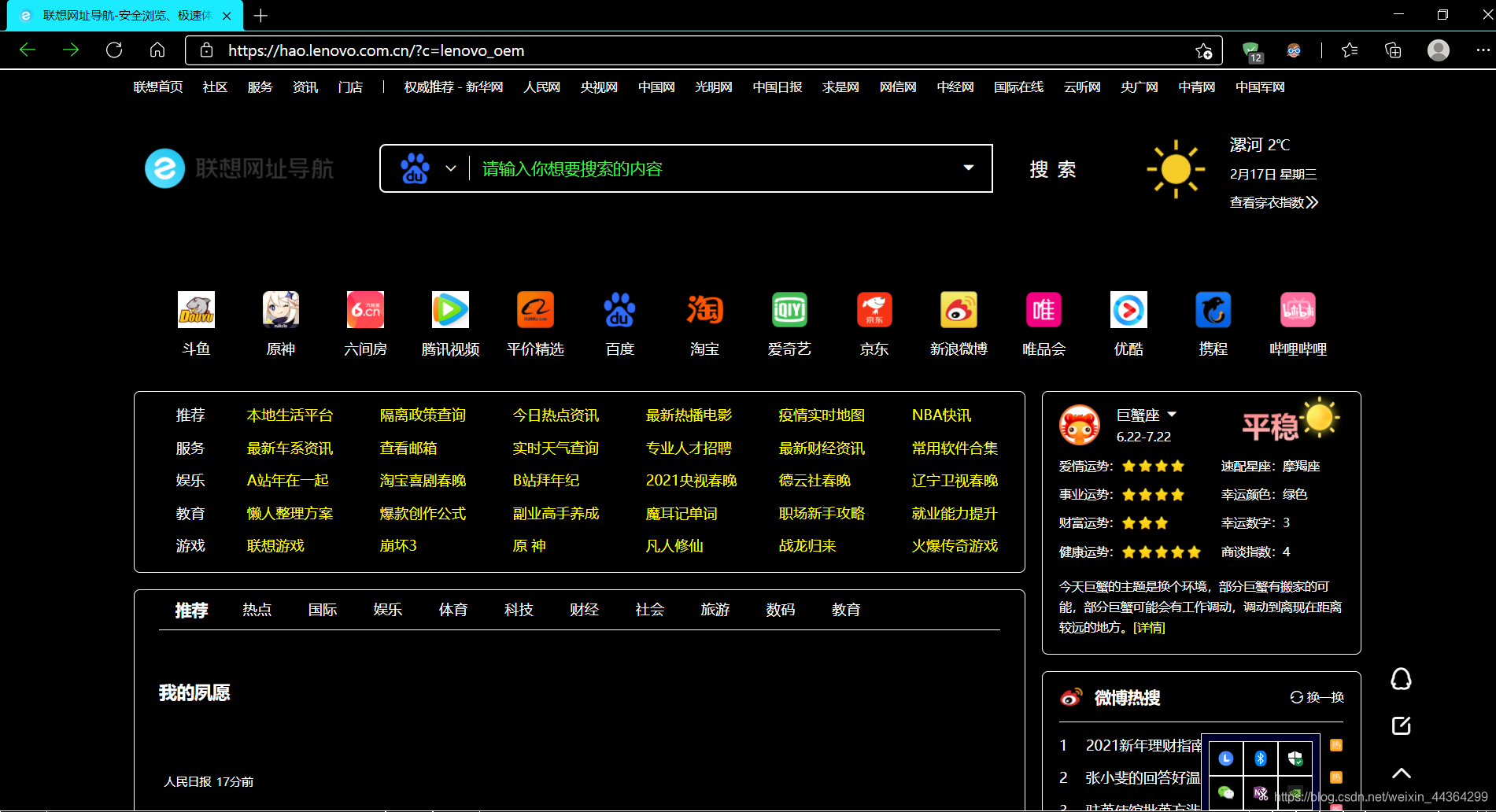Click the Windows Security shield tray icon
Image resolution: width=1496 pixels, height=812 pixels.
pos(1295,758)
